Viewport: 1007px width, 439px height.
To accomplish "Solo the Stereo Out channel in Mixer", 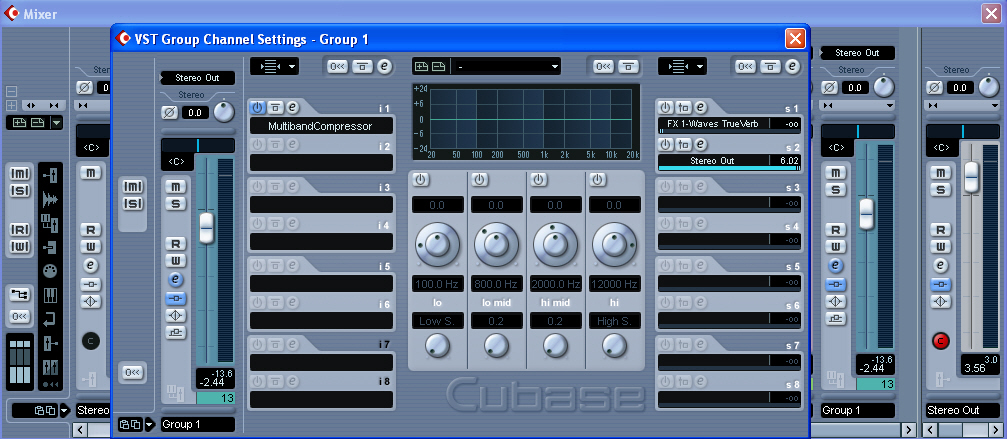I will tap(941, 190).
